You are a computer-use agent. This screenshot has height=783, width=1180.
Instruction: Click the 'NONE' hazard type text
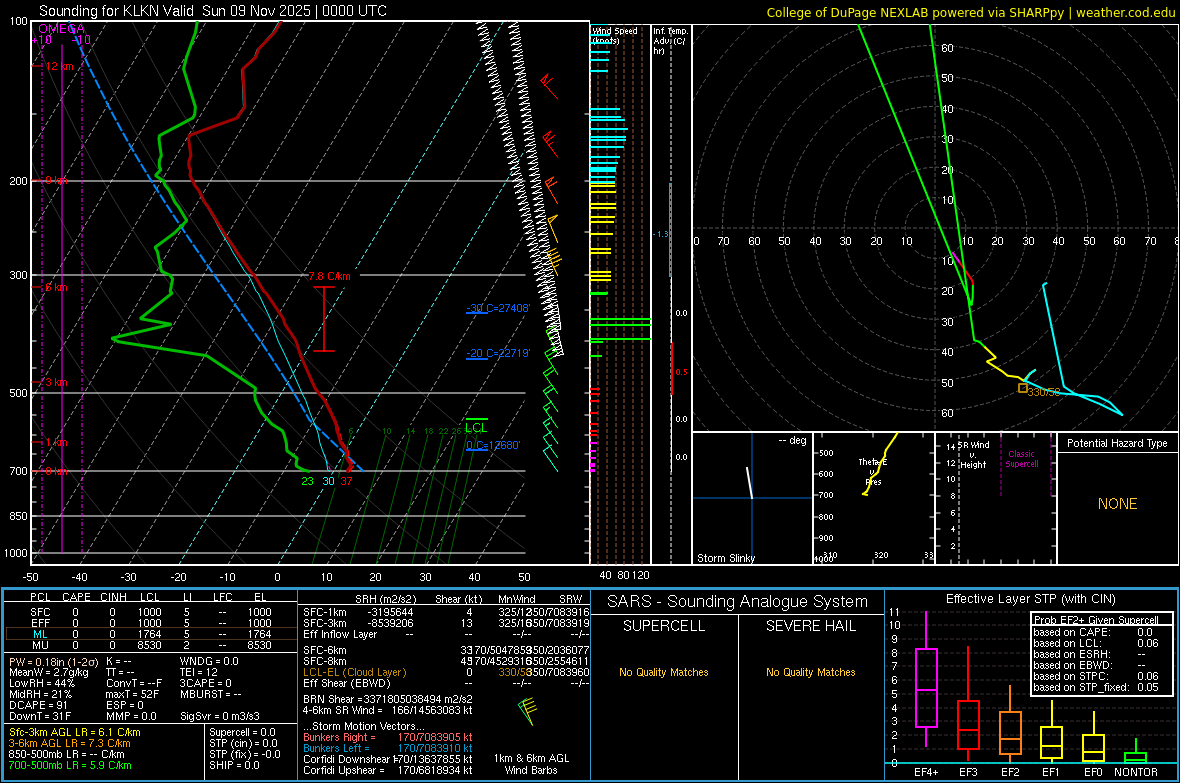1117,504
